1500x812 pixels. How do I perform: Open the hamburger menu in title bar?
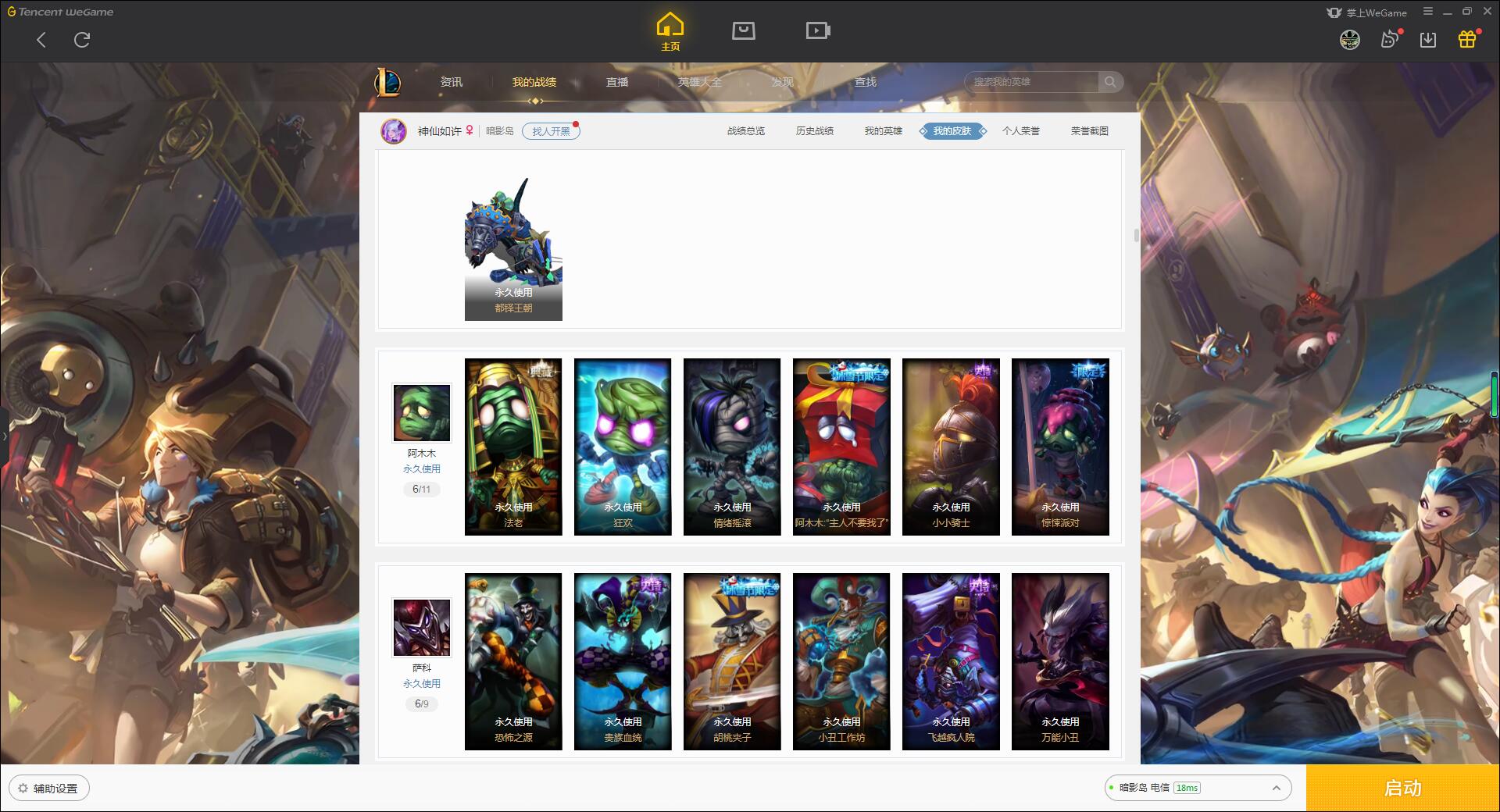[1427, 12]
